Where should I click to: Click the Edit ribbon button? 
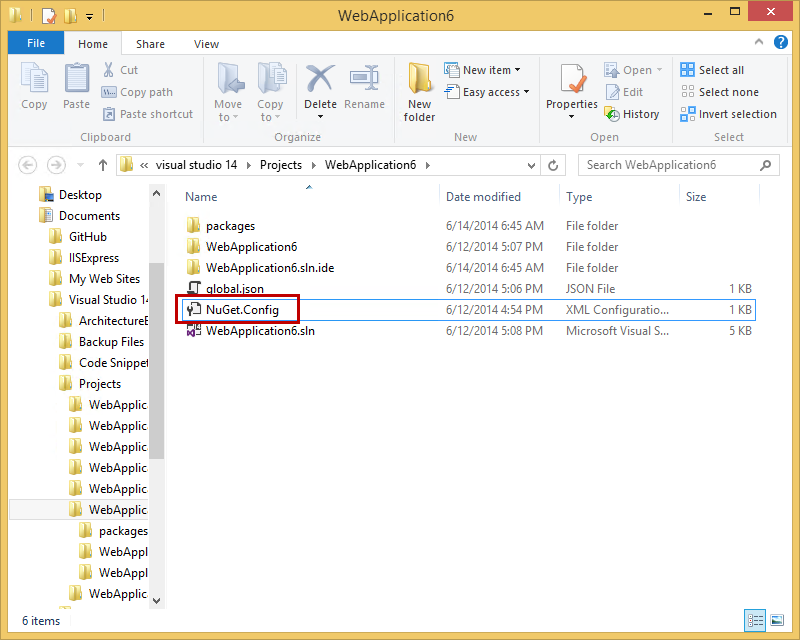pos(624,92)
